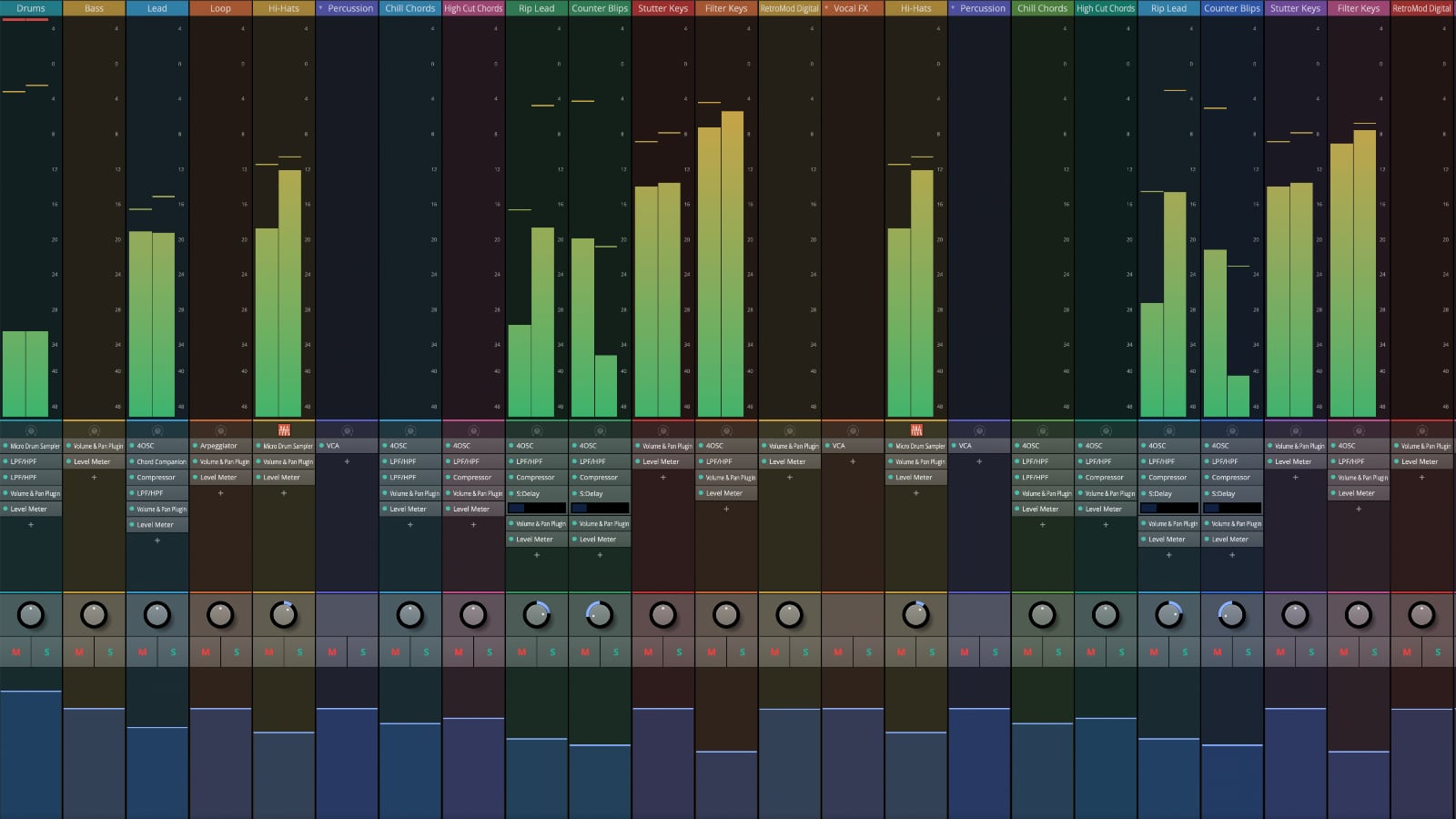Select the S:Delay device on the Rip Lead track
The width and height of the screenshot is (1456, 819).
tap(536, 493)
